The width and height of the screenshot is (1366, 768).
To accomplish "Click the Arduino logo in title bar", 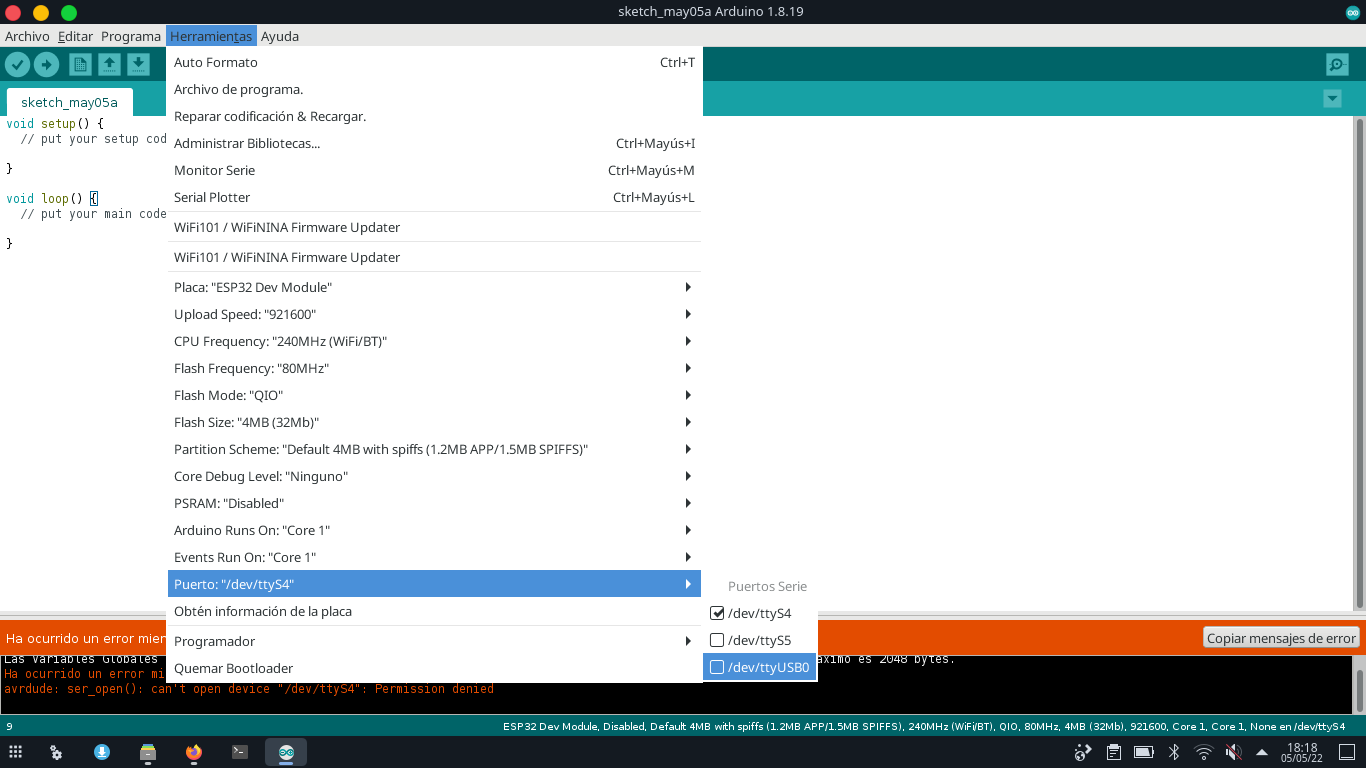I will point(1353,12).
